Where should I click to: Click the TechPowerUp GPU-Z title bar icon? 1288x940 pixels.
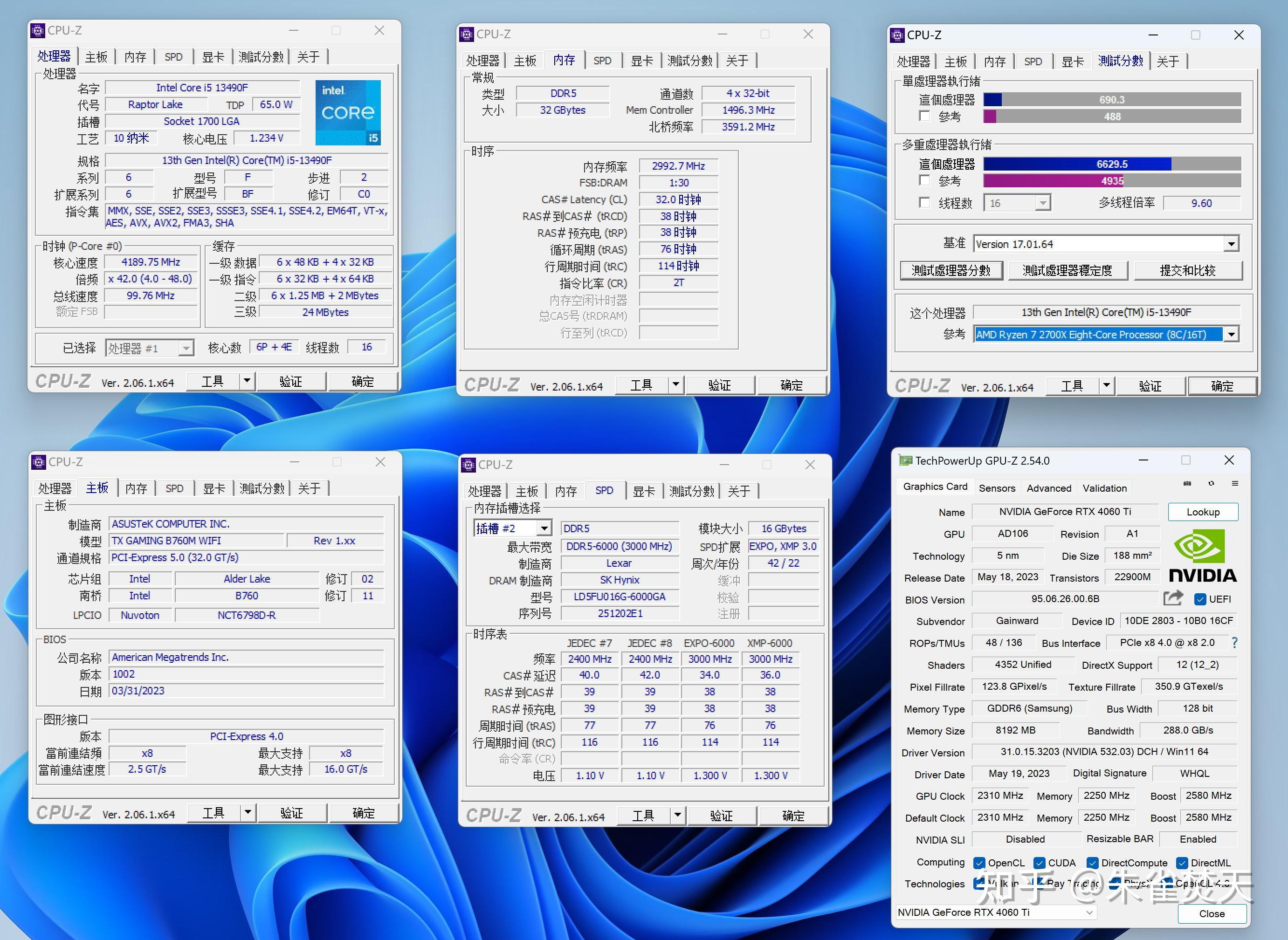tap(905, 460)
